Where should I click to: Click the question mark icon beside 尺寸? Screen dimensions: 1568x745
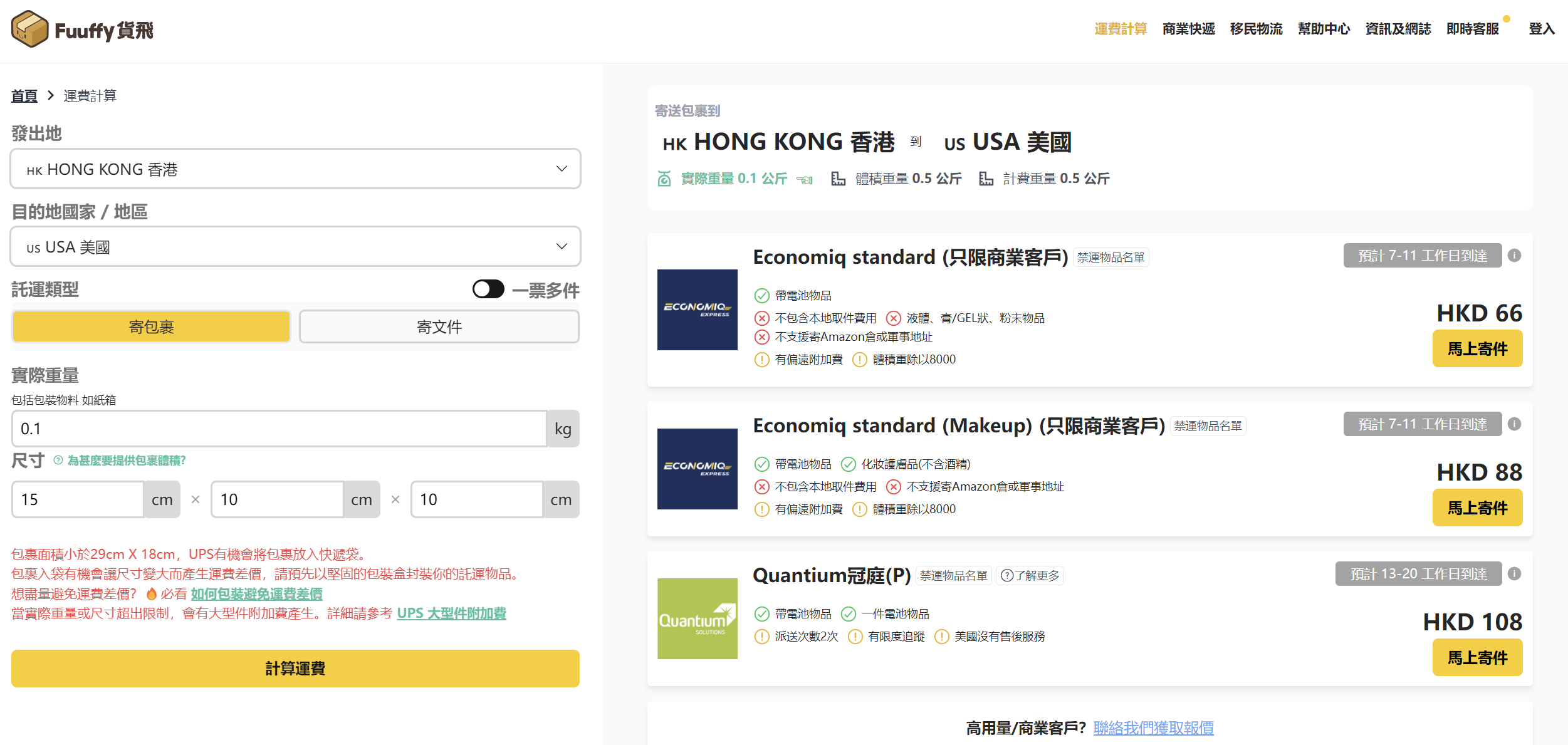58,461
